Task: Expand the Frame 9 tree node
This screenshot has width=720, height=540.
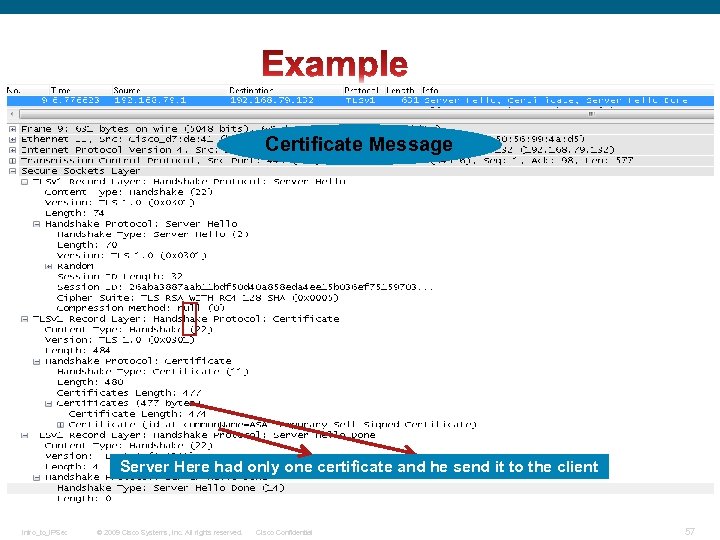Action: (x=12, y=129)
